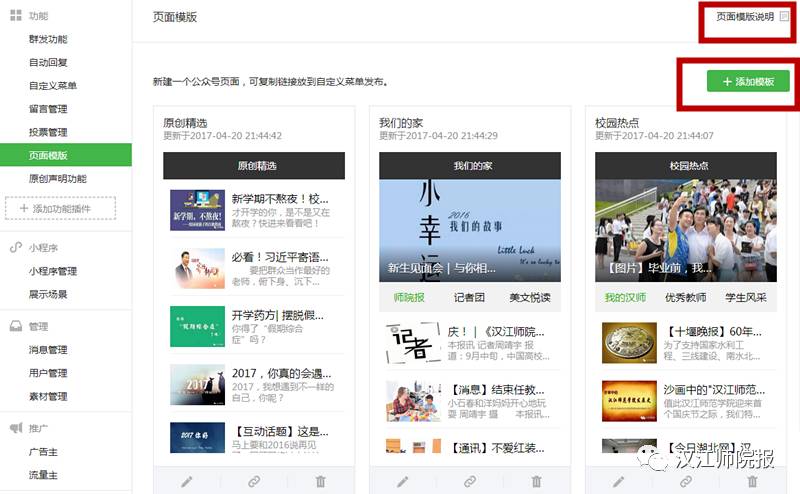This screenshot has width=800, height=494.
Task: Edit the 我们的家 template with pencil icon
Action: coord(403,481)
